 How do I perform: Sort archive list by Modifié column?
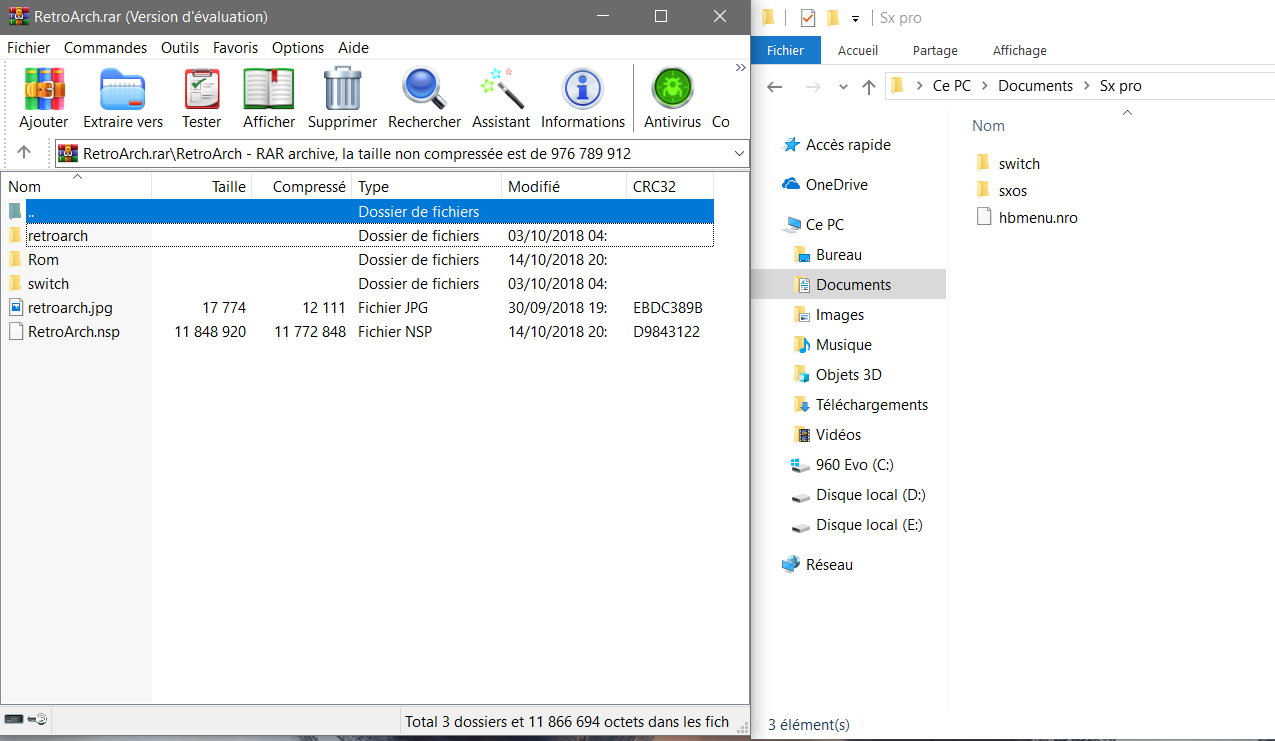[x=564, y=187]
